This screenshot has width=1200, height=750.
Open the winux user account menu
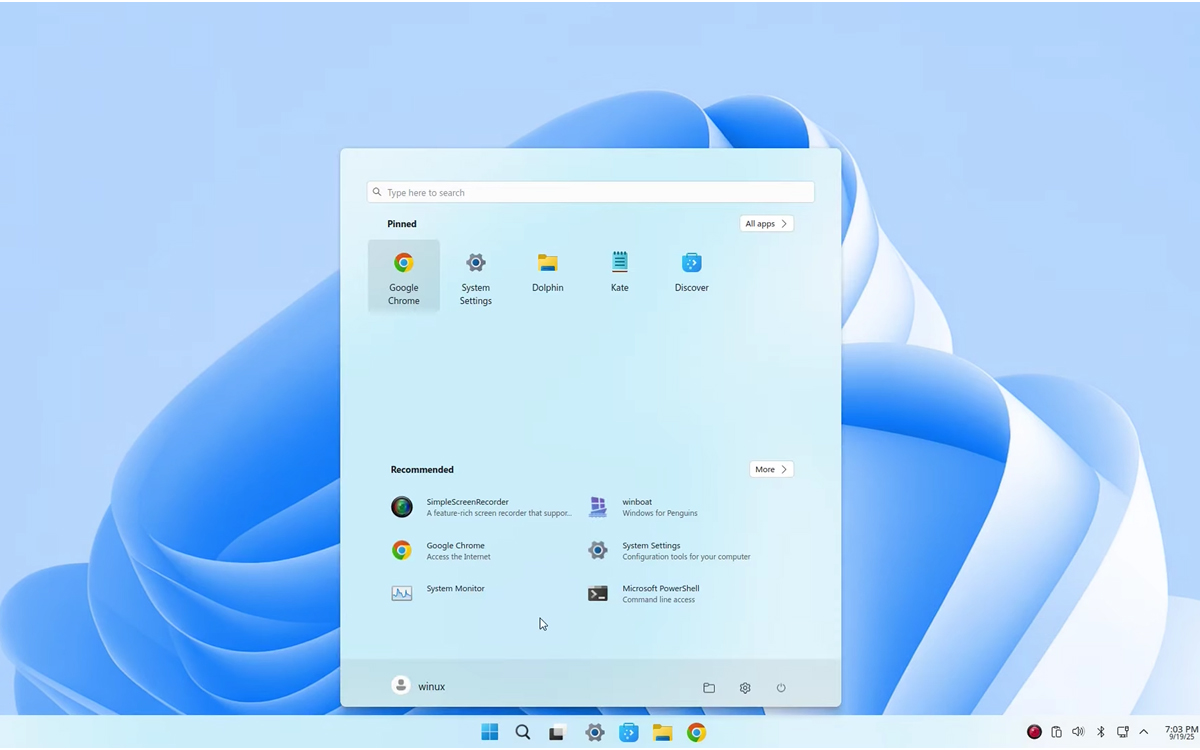(419, 686)
